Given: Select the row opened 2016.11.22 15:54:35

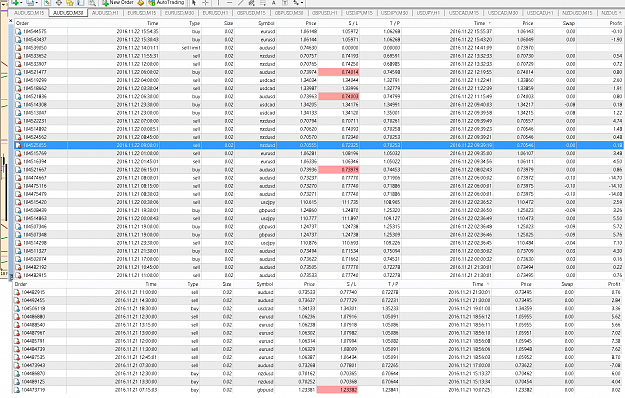Looking at the screenshot, I should click(319, 31).
